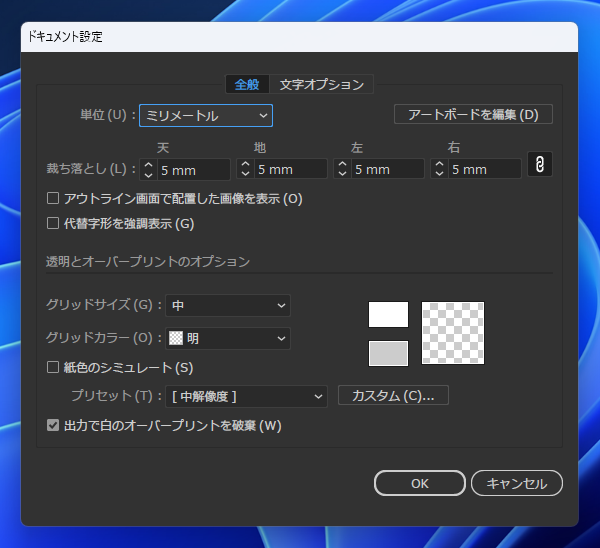Increase the 地 bleed with the up arrow
This screenshot has width=600, height=548.
[246, 164]
